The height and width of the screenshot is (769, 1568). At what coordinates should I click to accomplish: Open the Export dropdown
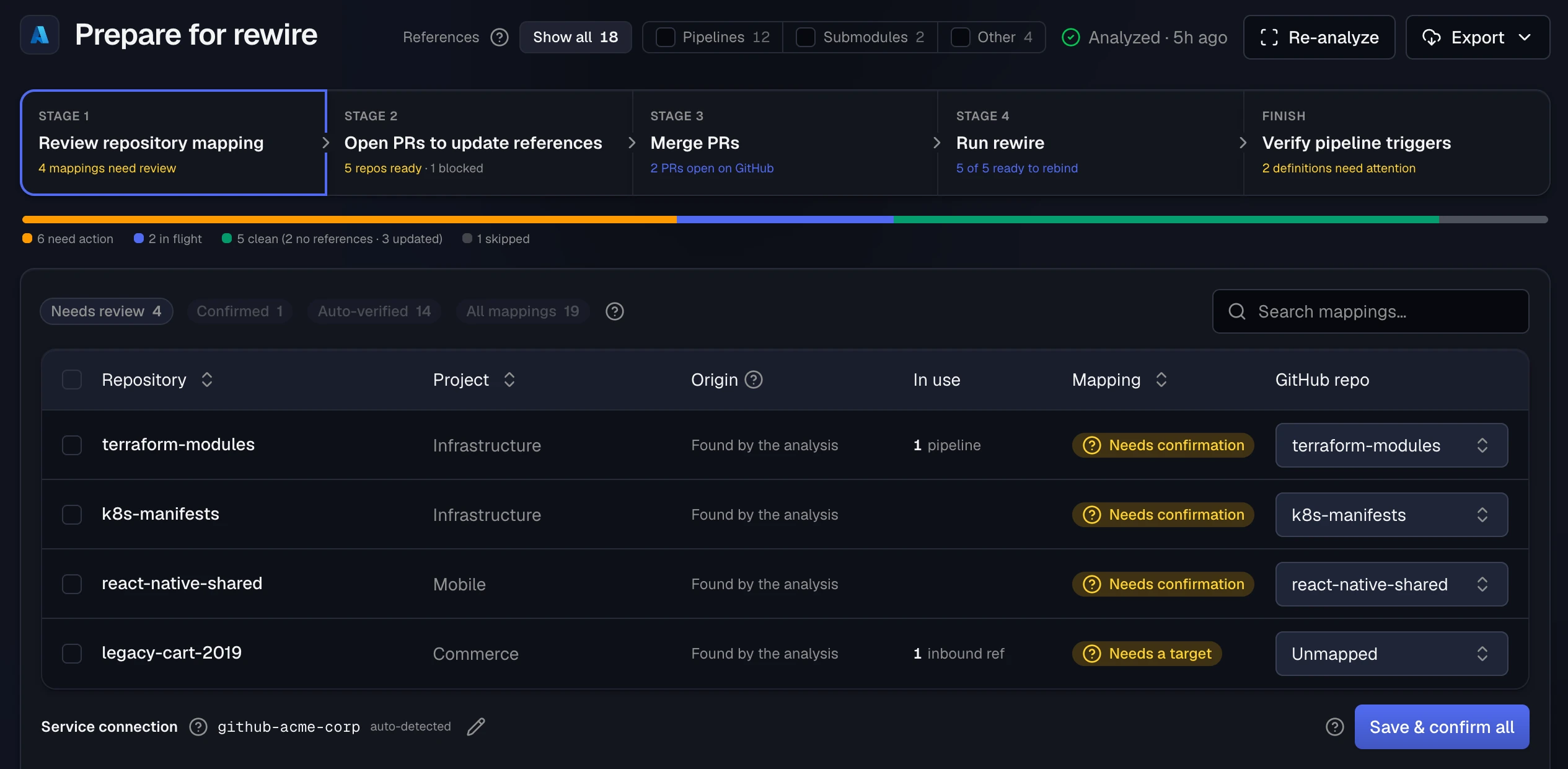(1478, 37)
